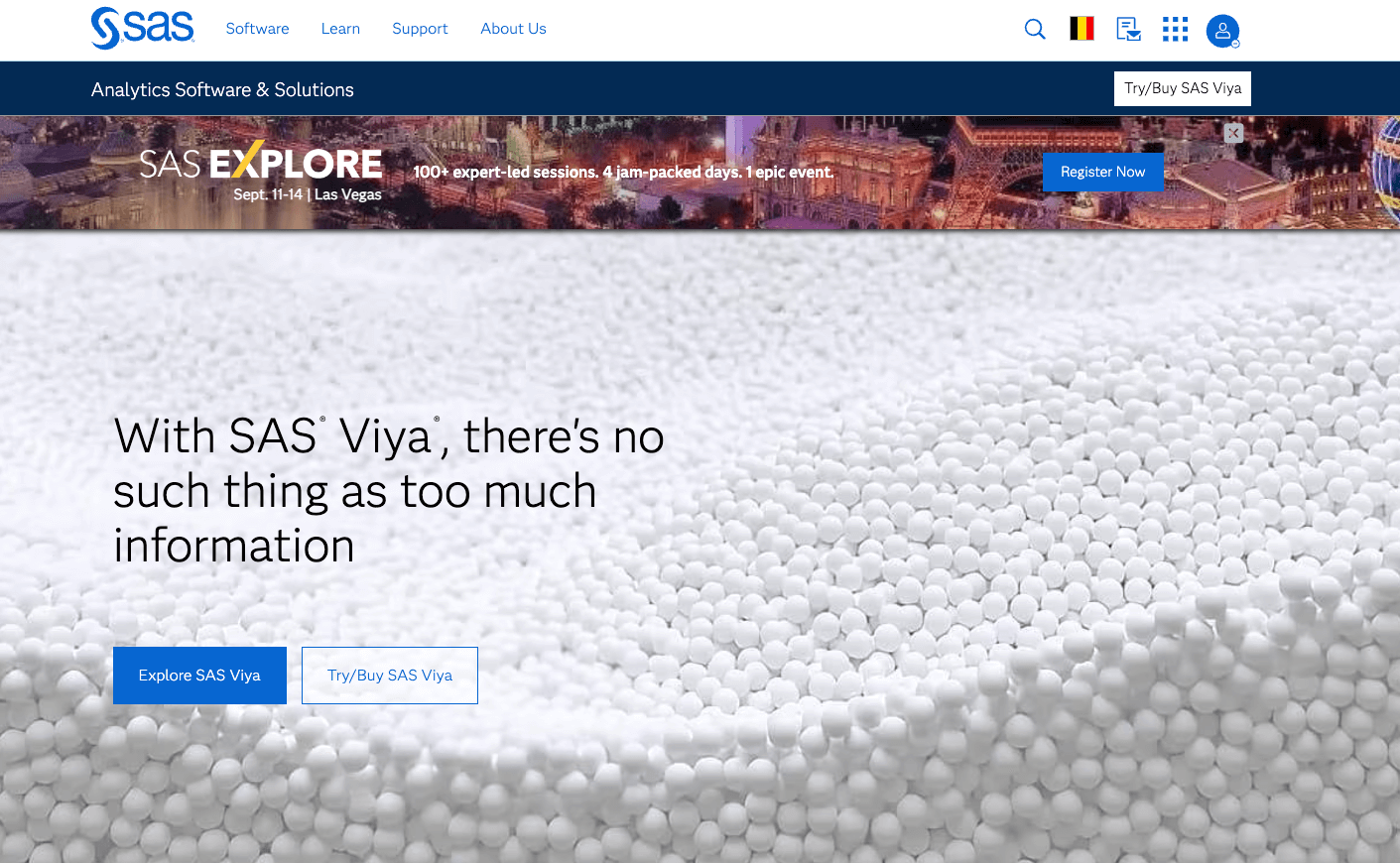Click the SAS logo
Viewport: 1400px width, 863px height.
(x=142, y=28)
